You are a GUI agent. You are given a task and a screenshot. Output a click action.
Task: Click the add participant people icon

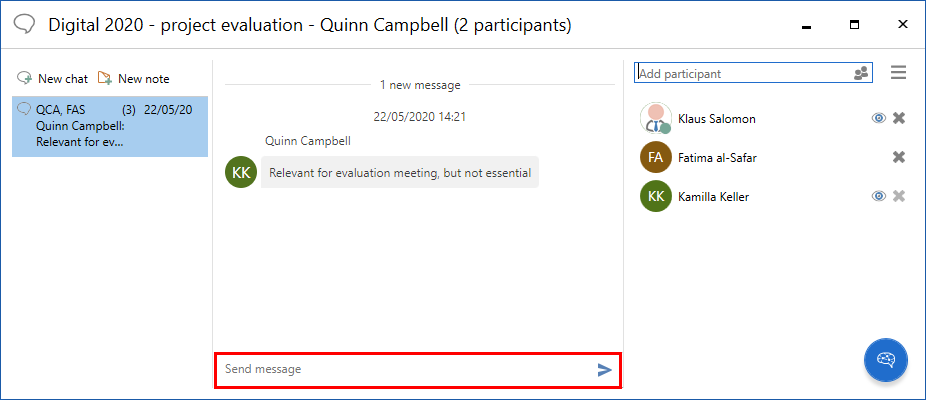pos(861,73)
